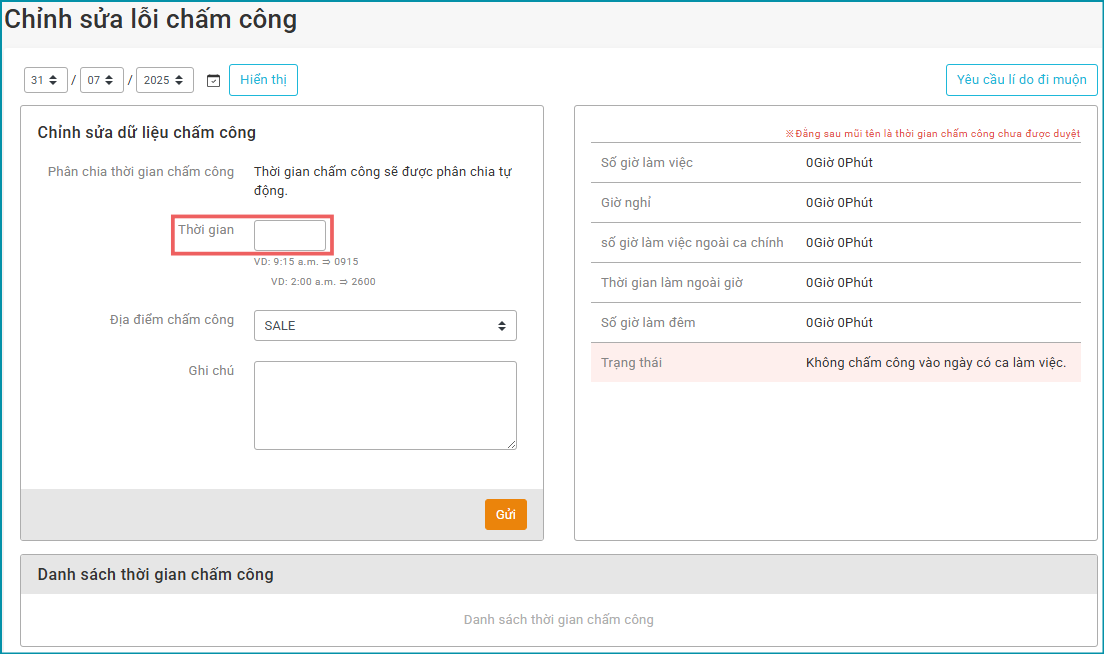Select the Số giờ làm đêm row
The width and height of the screenshot is (1104, 654).
(x=835, y=323)
